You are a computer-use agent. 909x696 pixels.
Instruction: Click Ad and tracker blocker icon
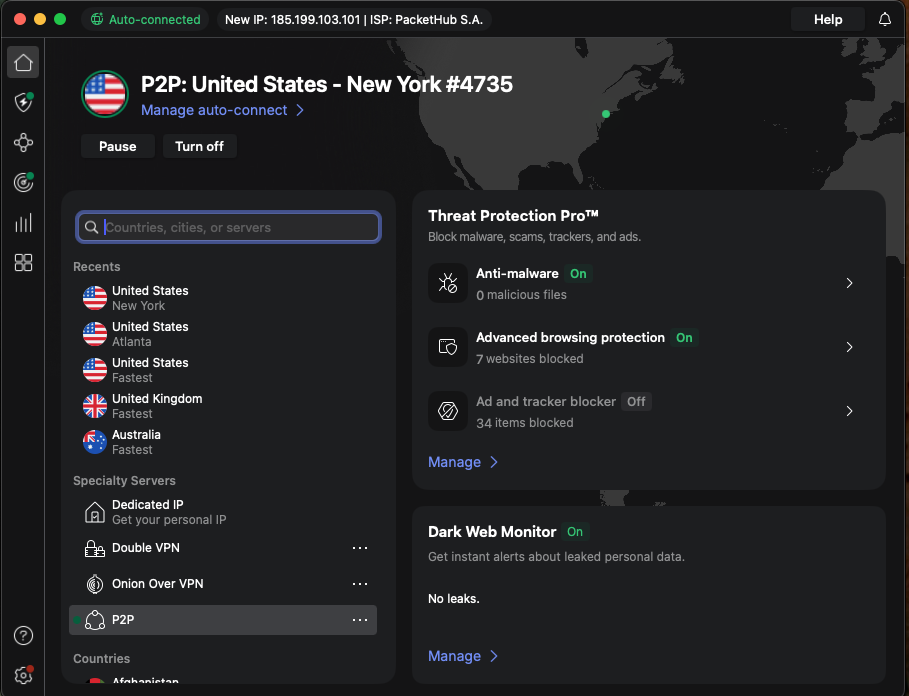[448, 411]
